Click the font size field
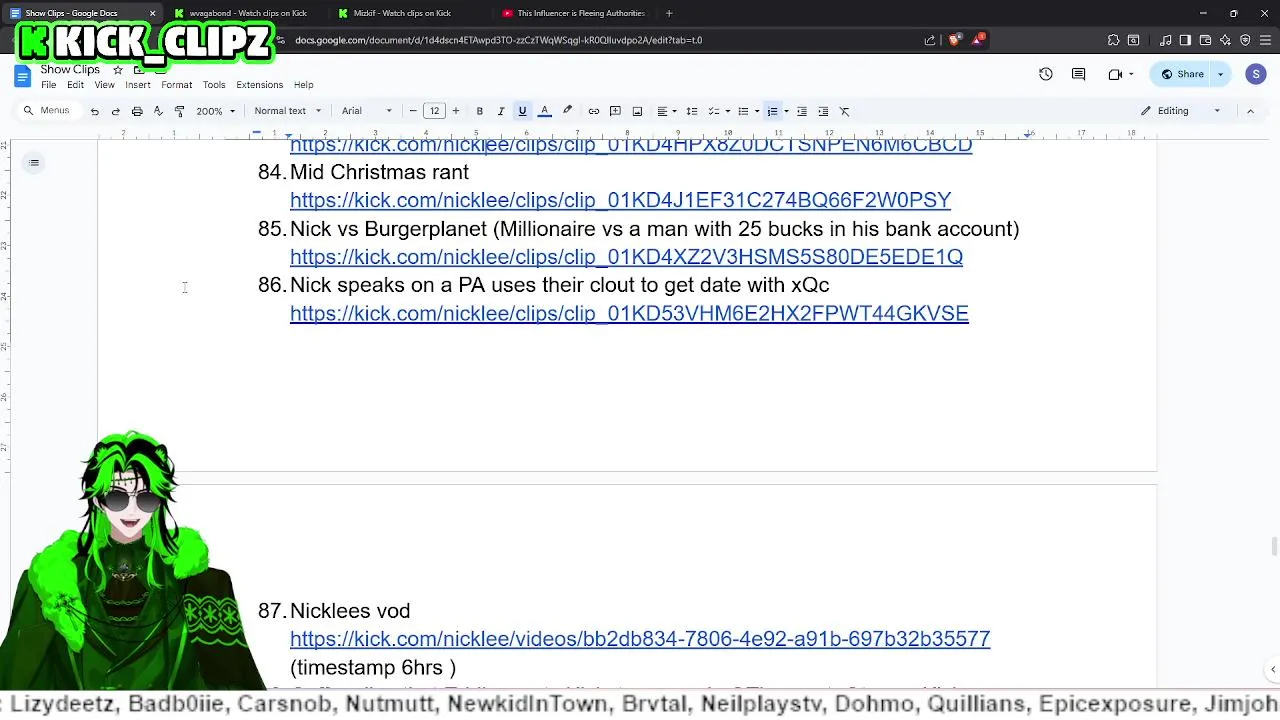The width and height of the screenshot is (1280, 720). point(434,111)
